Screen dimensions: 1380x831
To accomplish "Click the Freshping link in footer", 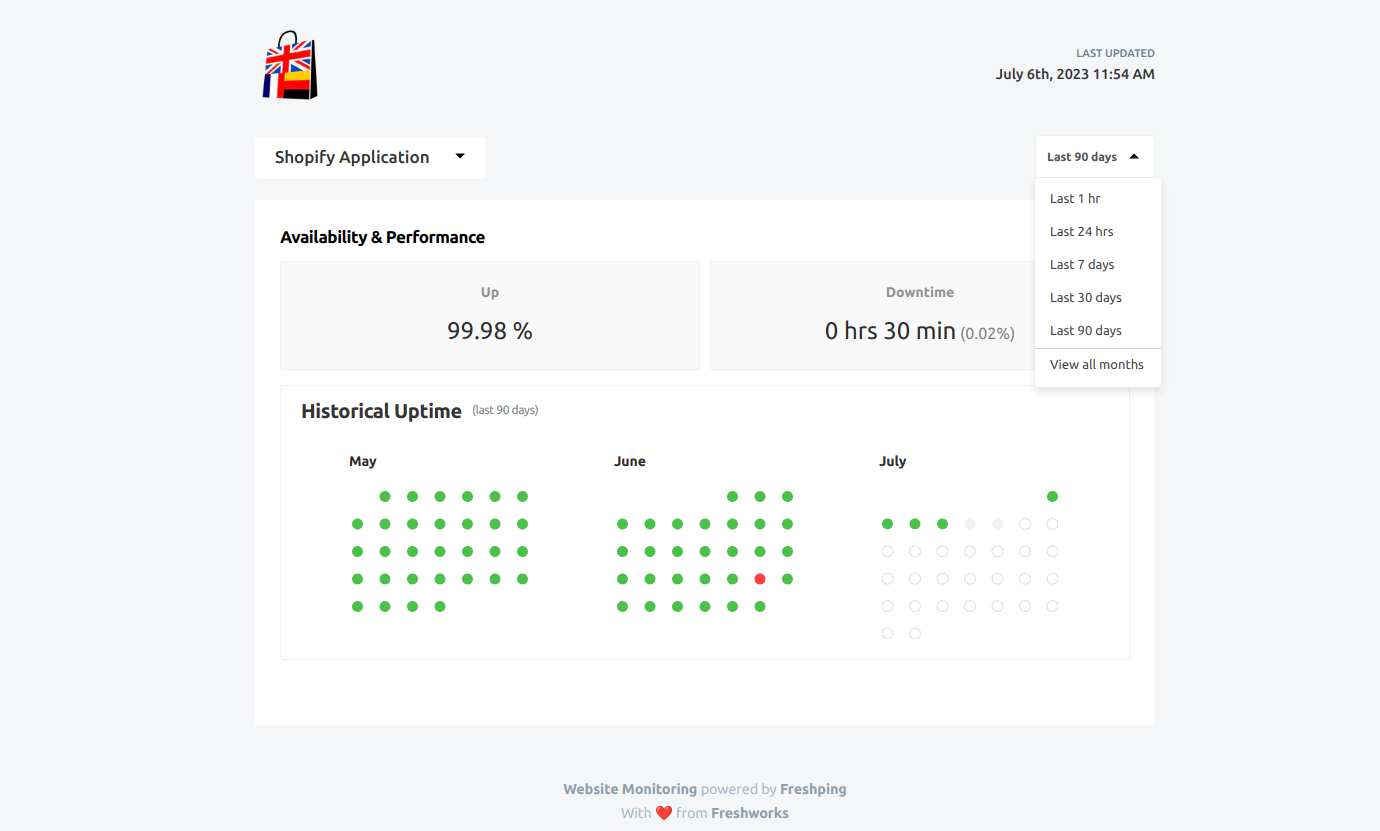I will pyautogui.click(x=813, y=789).
